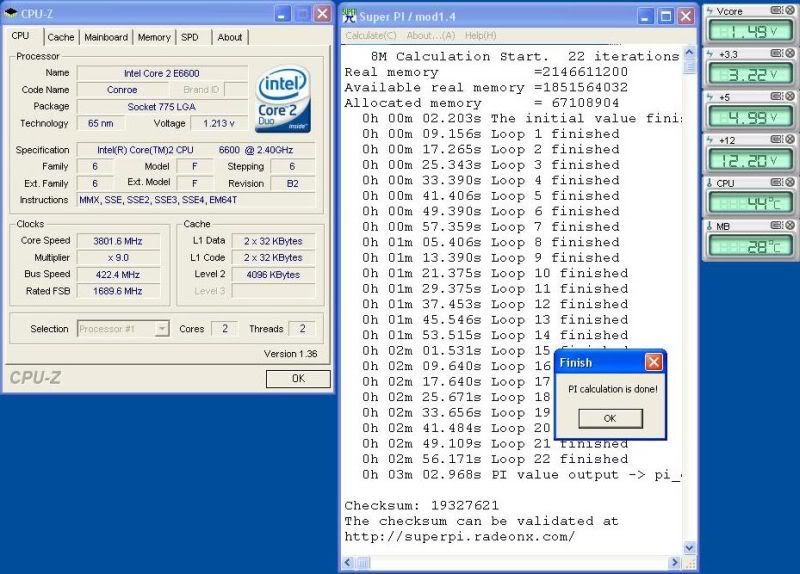
Task: Open the About tab in CPU-Z
Action: tap(230, 37)
